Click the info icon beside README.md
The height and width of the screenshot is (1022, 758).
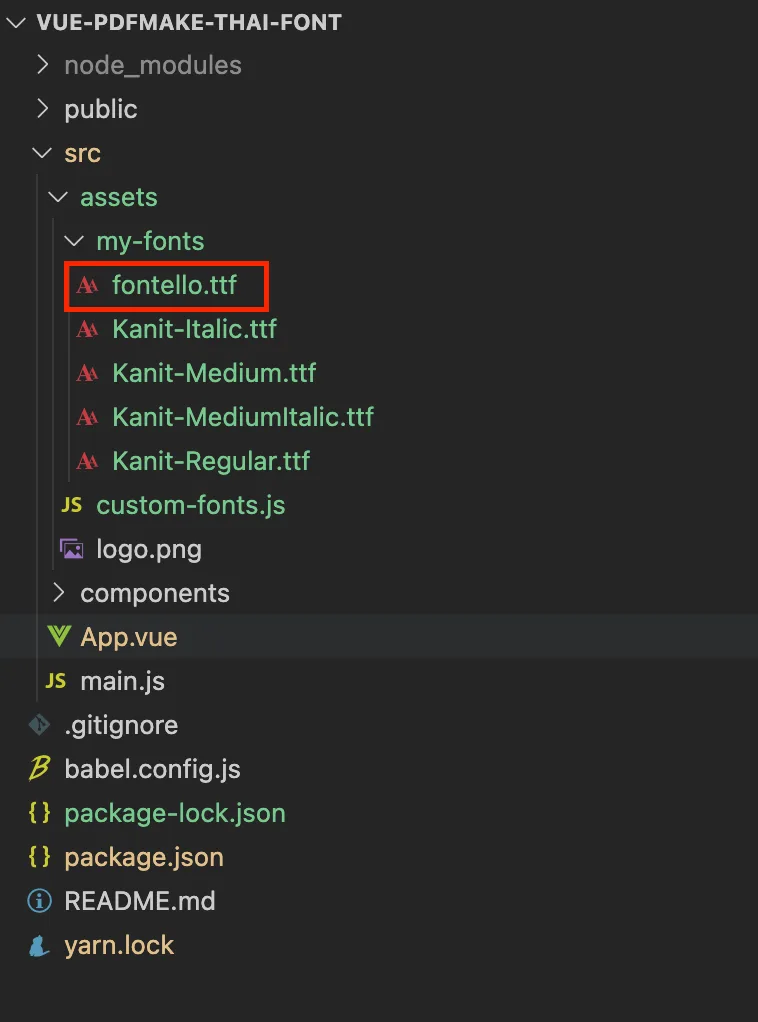(x=40, y=901)
